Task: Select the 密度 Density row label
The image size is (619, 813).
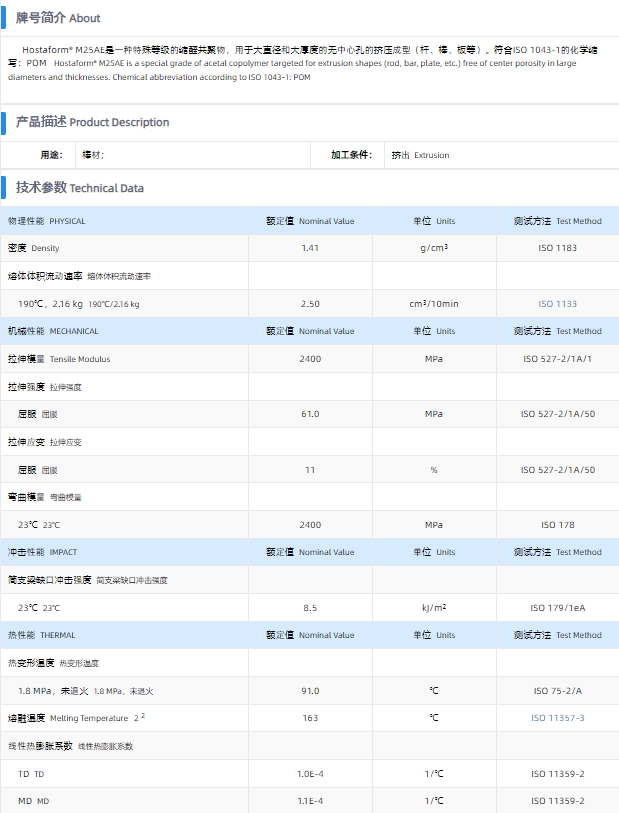Action: coord(34,248)
